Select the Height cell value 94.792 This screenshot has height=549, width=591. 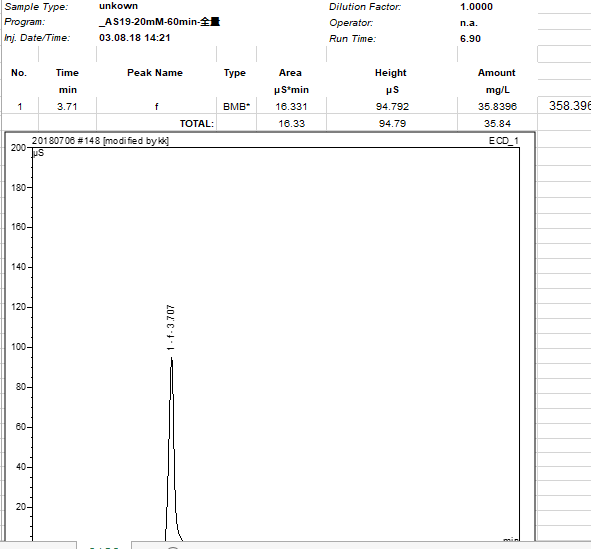(x=392, y=107)
